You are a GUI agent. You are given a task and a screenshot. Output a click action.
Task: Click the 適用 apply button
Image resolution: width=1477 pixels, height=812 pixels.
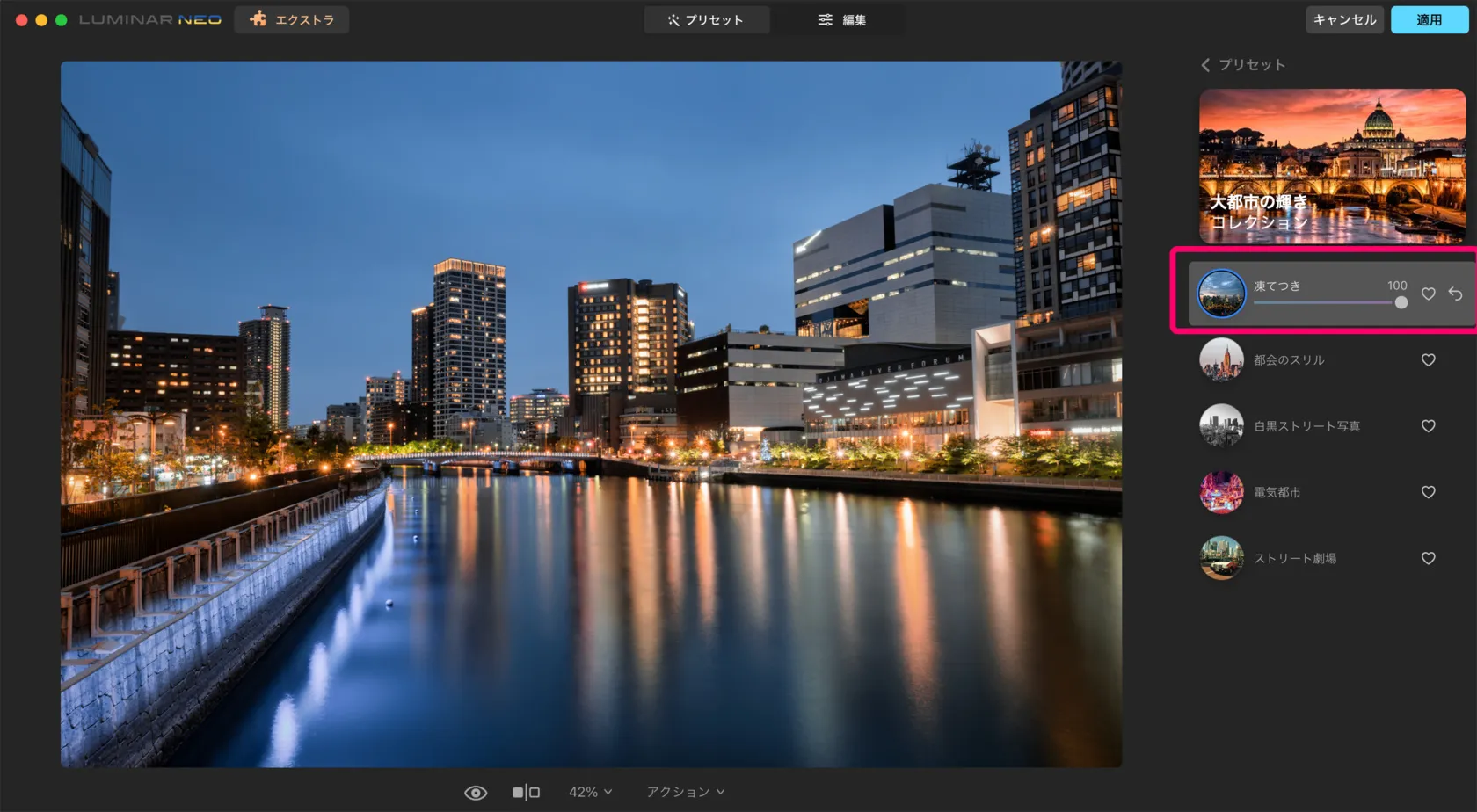click(1429, 19)
